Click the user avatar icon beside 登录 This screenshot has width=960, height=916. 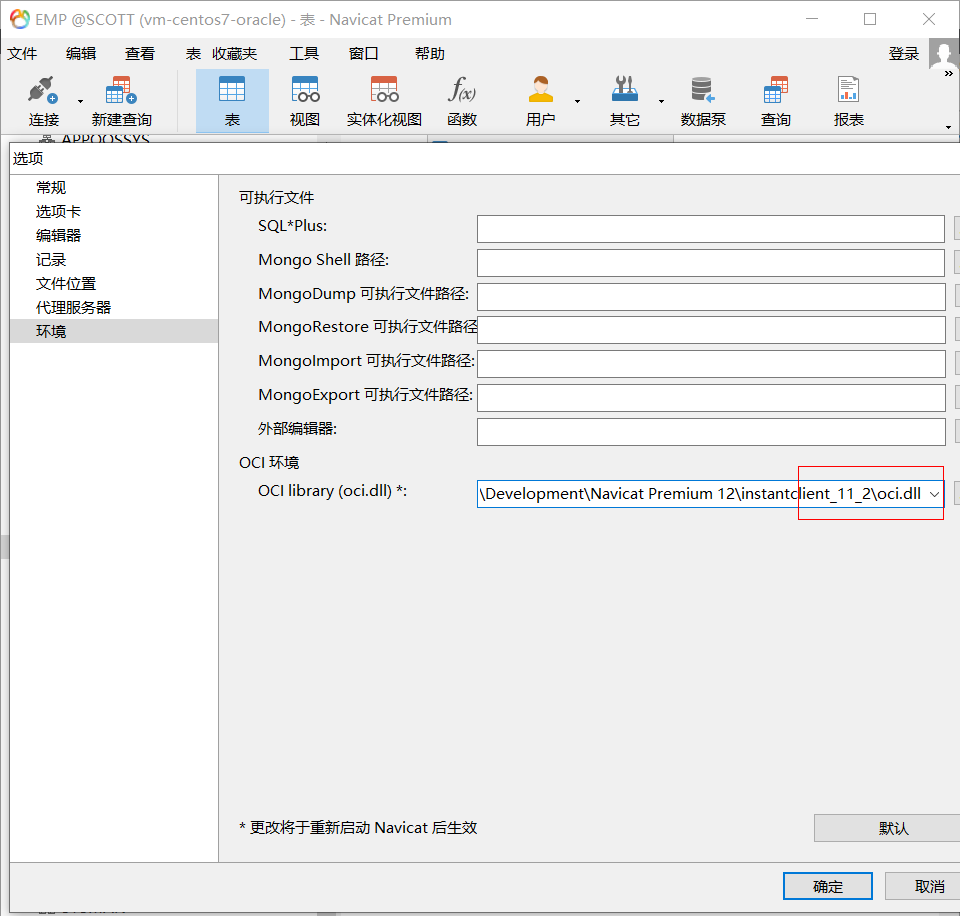(943, 54)
